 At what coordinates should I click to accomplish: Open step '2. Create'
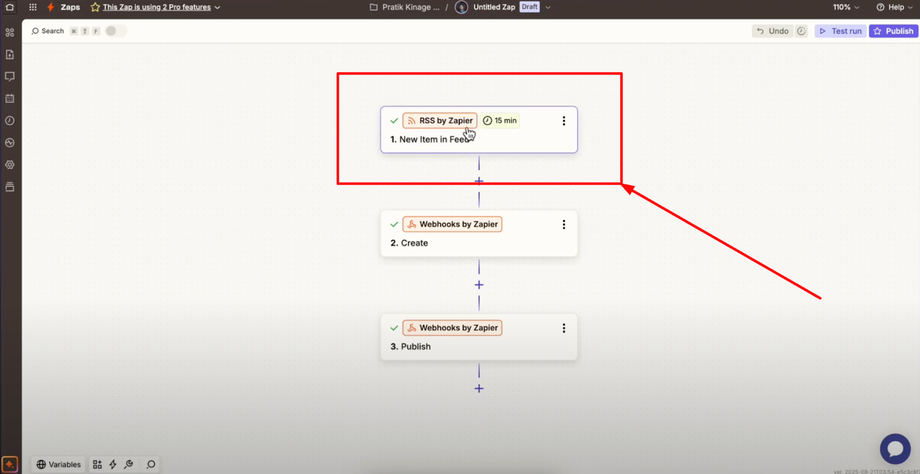pyautogui.click(x=479, y=233)
